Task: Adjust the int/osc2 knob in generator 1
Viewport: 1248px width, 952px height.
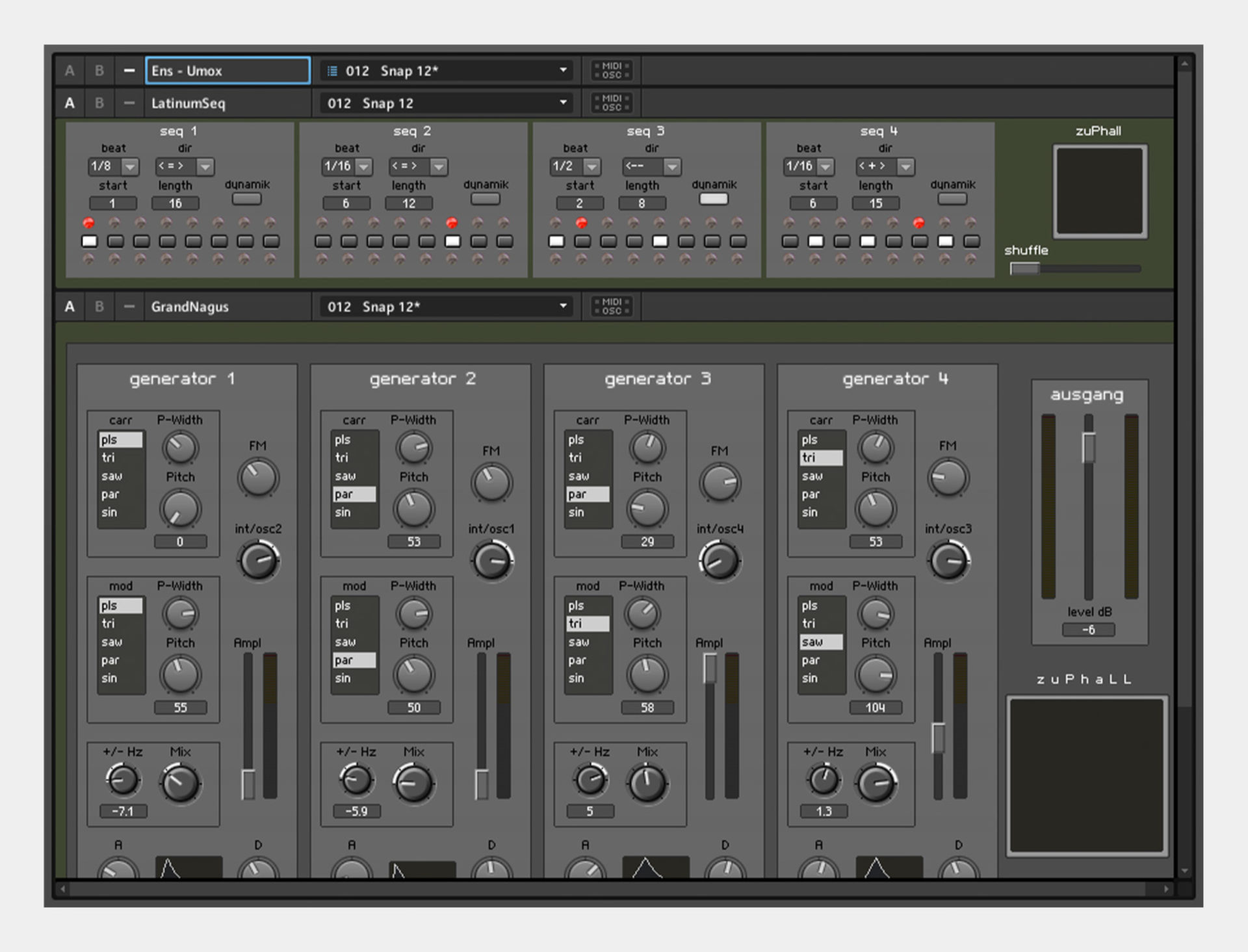Action: 258,558
